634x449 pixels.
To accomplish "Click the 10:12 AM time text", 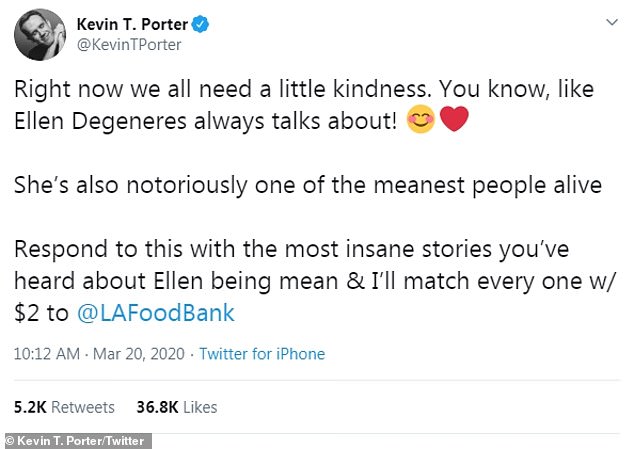I will 46,354.
